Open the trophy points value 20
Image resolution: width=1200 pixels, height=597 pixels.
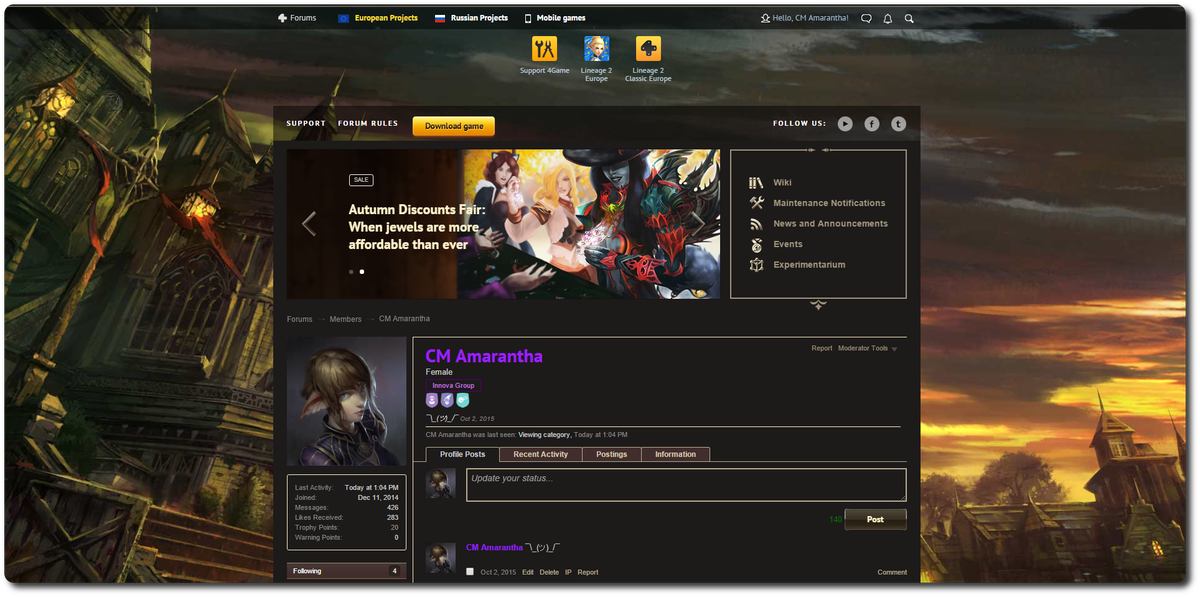point(394,527)
